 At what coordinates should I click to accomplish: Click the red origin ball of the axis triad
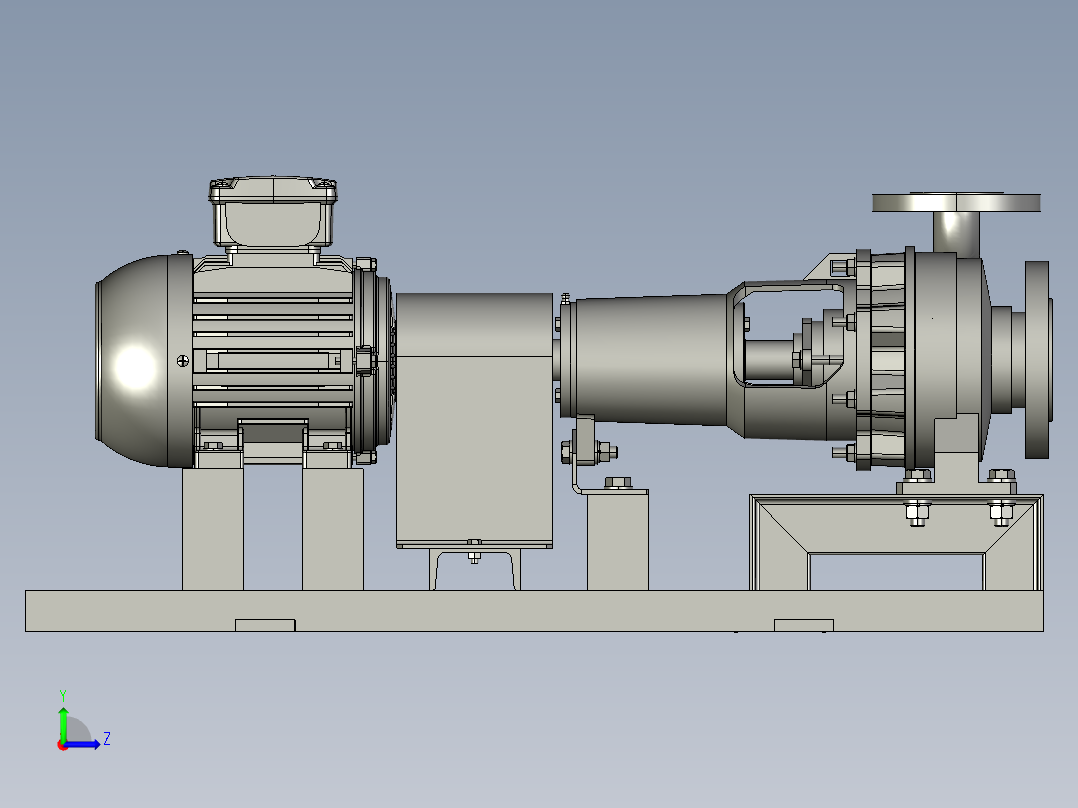click(x=62, y=746)
